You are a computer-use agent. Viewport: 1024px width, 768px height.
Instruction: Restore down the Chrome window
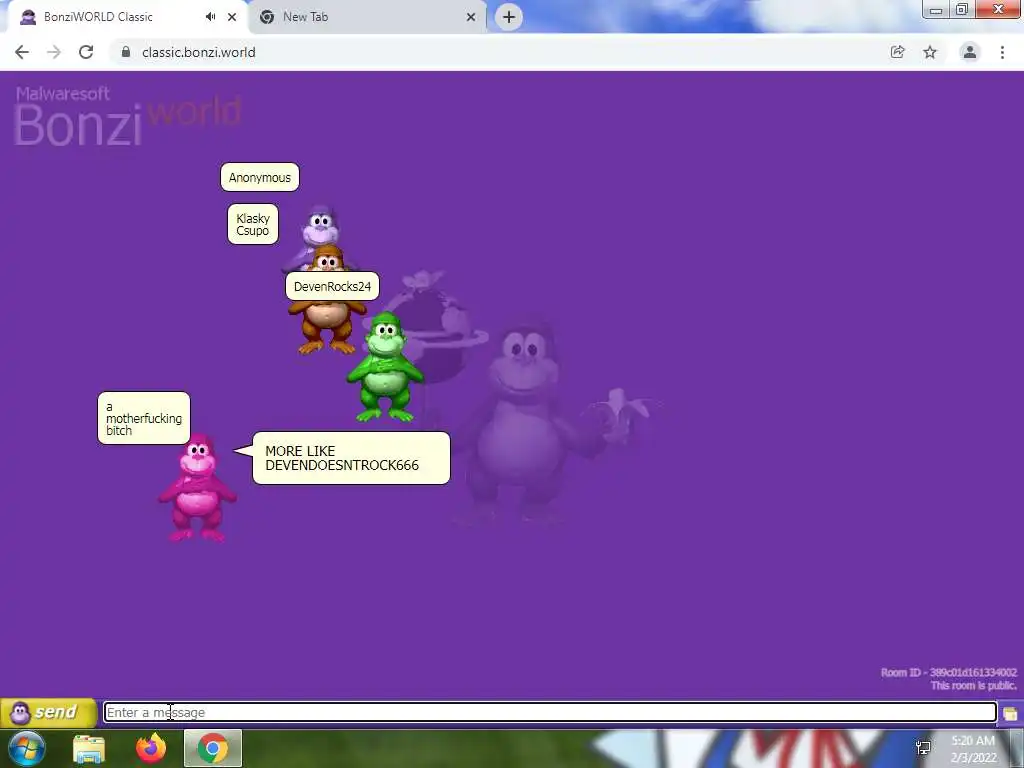pyautogui.click(x=962, y=9)
